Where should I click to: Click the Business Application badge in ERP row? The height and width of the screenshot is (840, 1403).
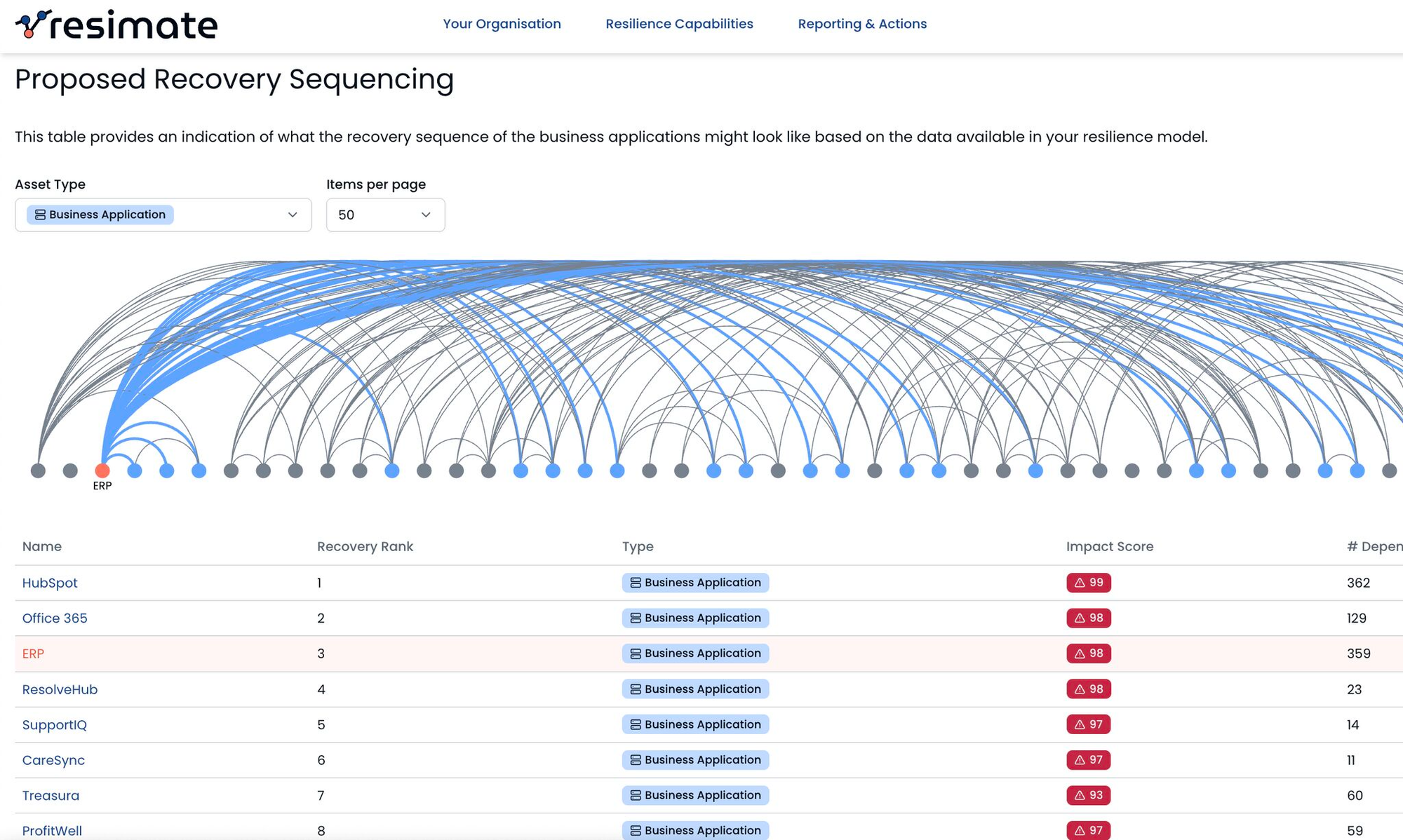point(695,653)
